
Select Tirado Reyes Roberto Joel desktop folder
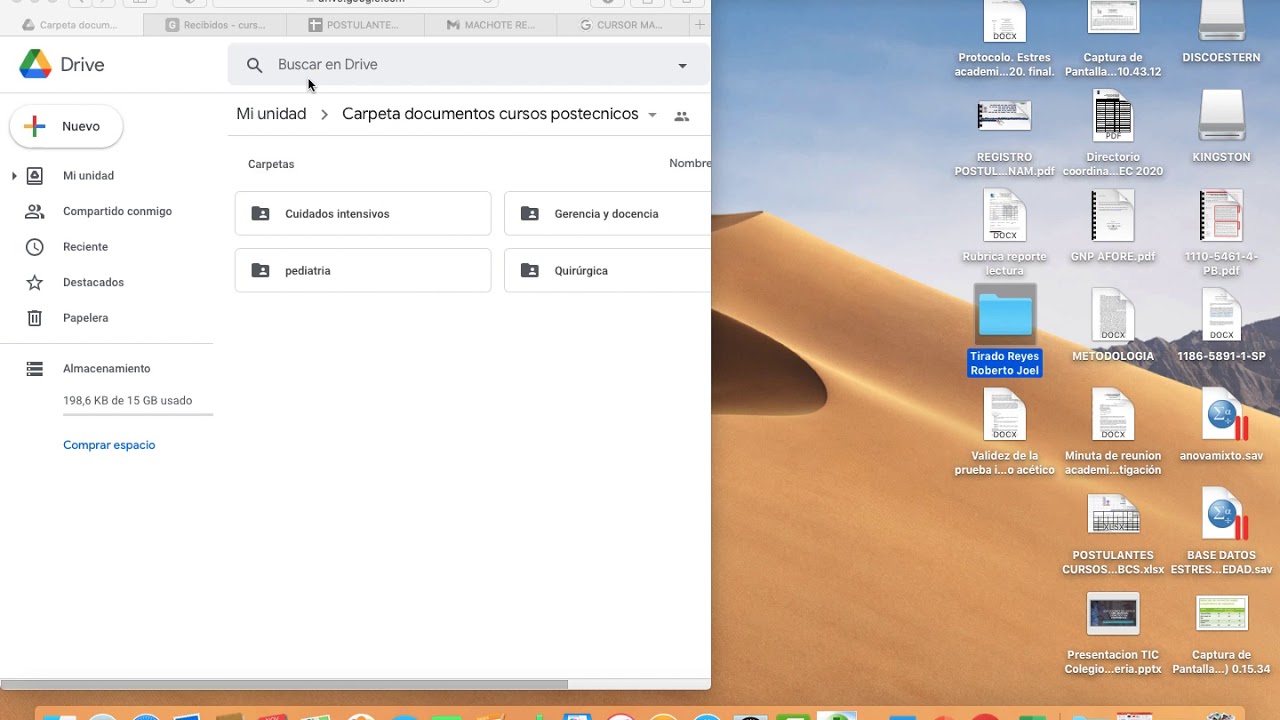pos(1005,330)
